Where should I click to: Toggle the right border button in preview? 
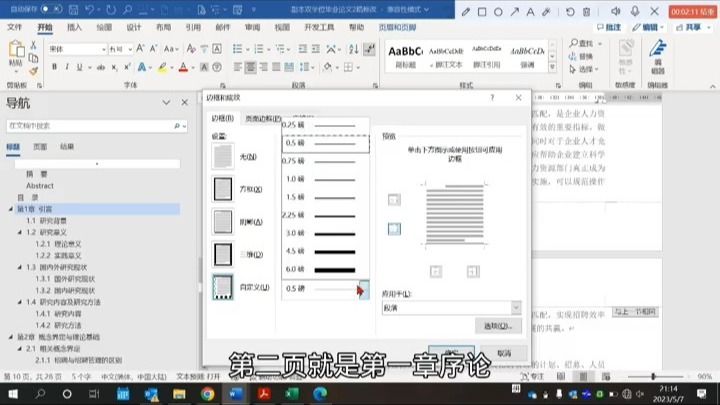[473, 271]
